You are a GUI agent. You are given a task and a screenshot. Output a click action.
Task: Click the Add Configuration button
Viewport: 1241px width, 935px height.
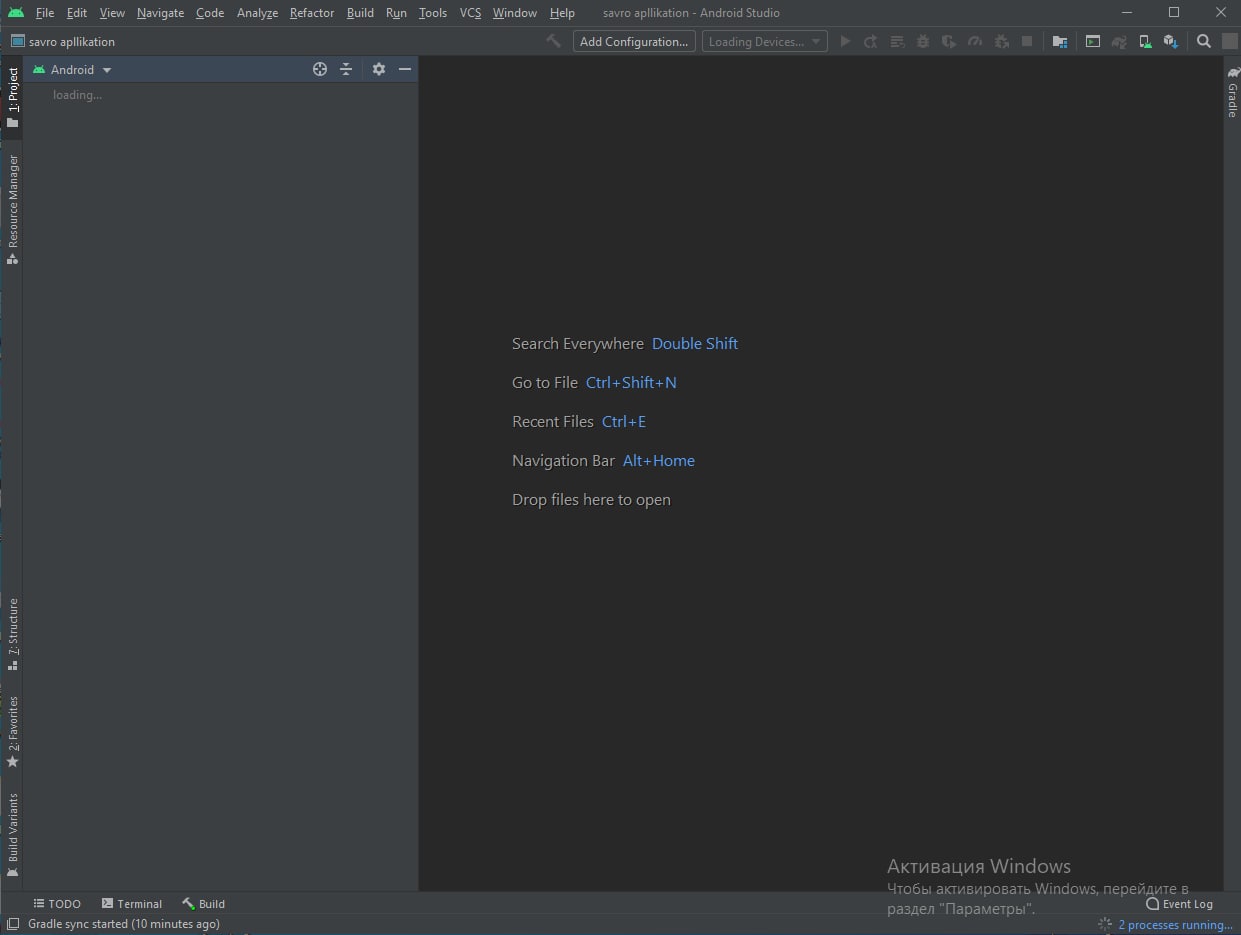634,42
